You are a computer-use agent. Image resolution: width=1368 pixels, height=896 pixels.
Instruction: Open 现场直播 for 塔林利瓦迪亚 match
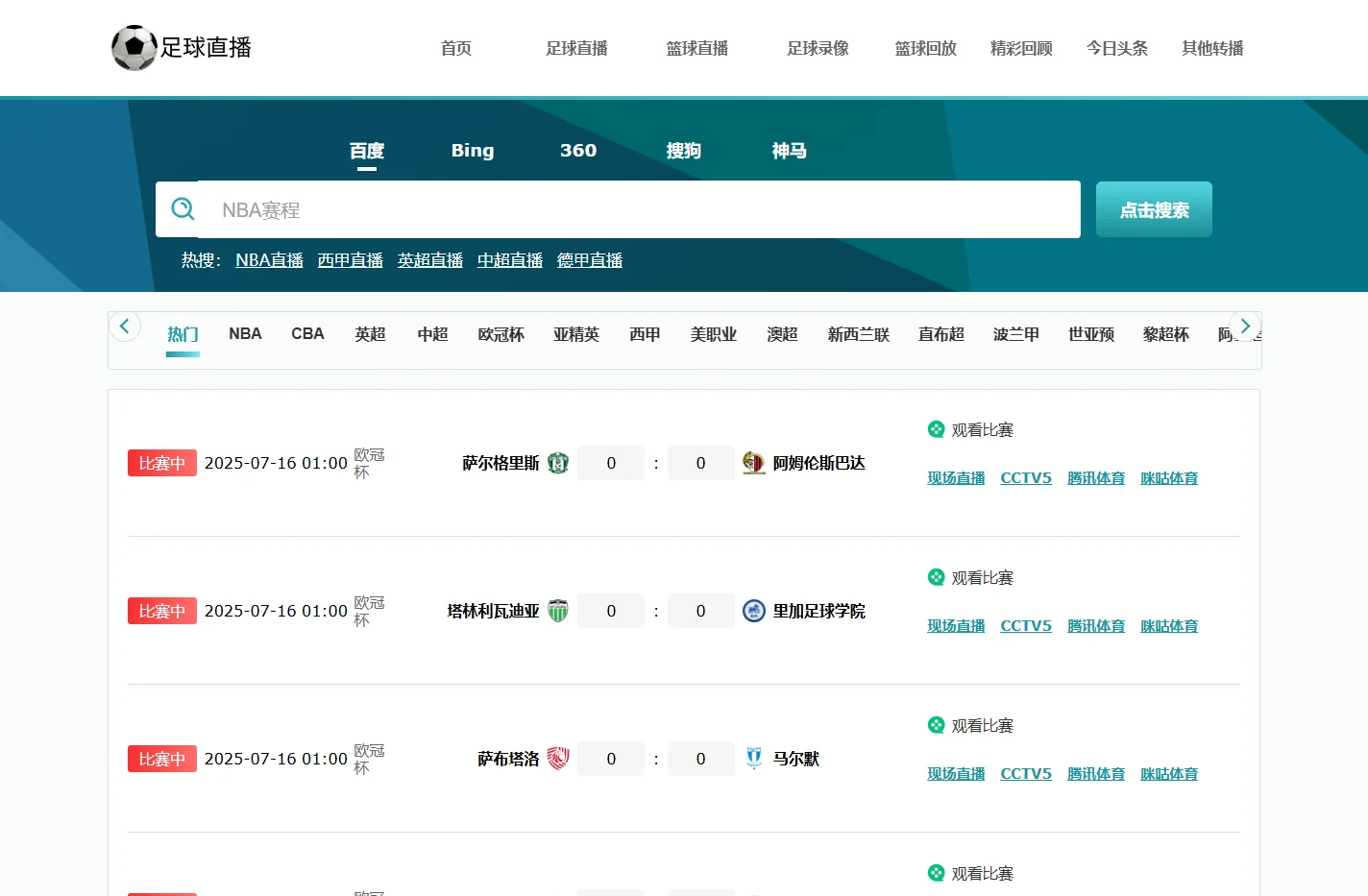click(956, 626)
